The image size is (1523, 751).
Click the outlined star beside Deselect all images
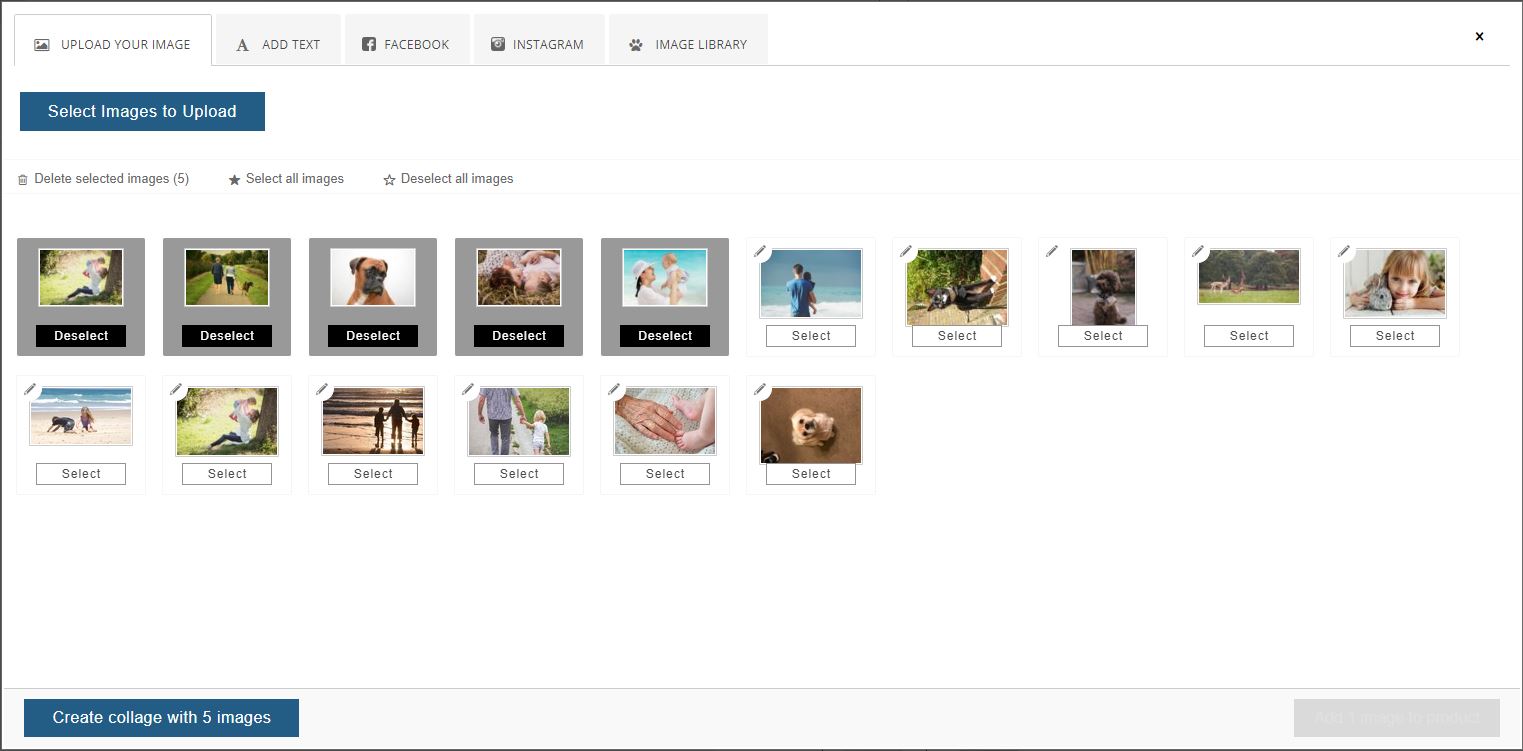389,179
